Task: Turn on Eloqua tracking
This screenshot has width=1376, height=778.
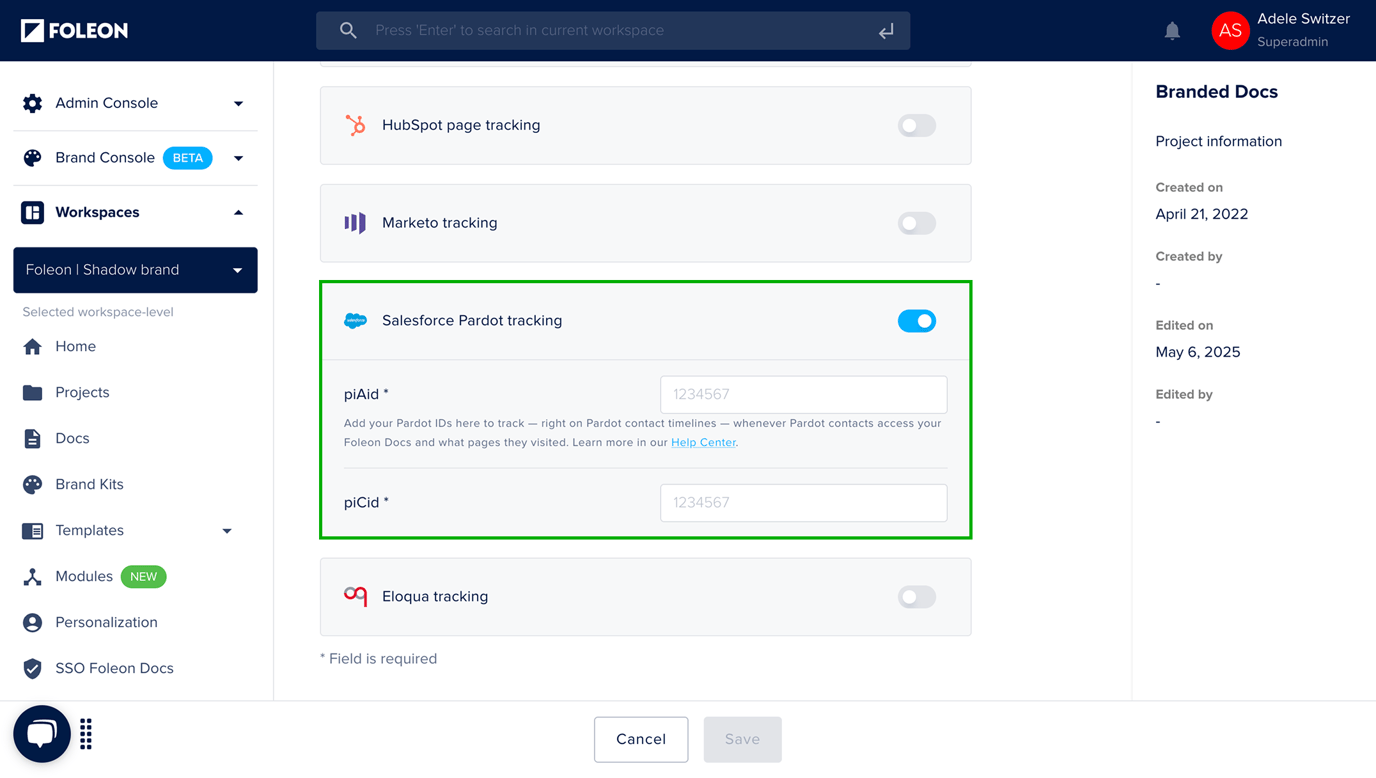Action: point(916,596)
